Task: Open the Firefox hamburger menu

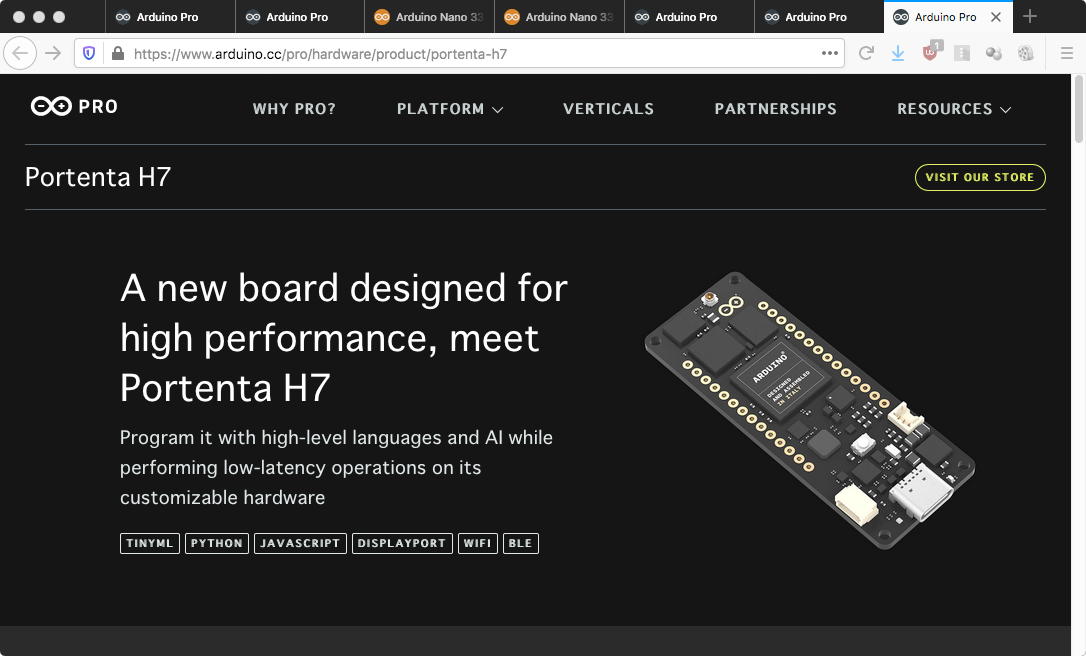Action: (1067, 53)
